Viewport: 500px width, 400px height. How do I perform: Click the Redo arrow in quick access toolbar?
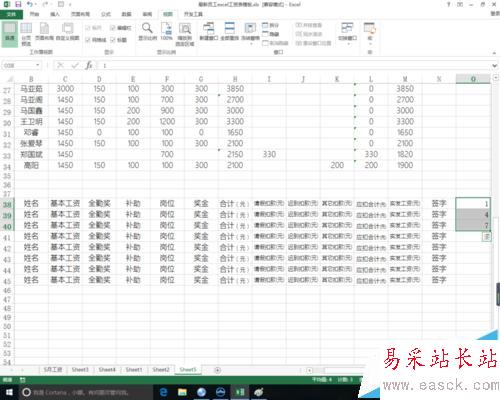point(46,4)
